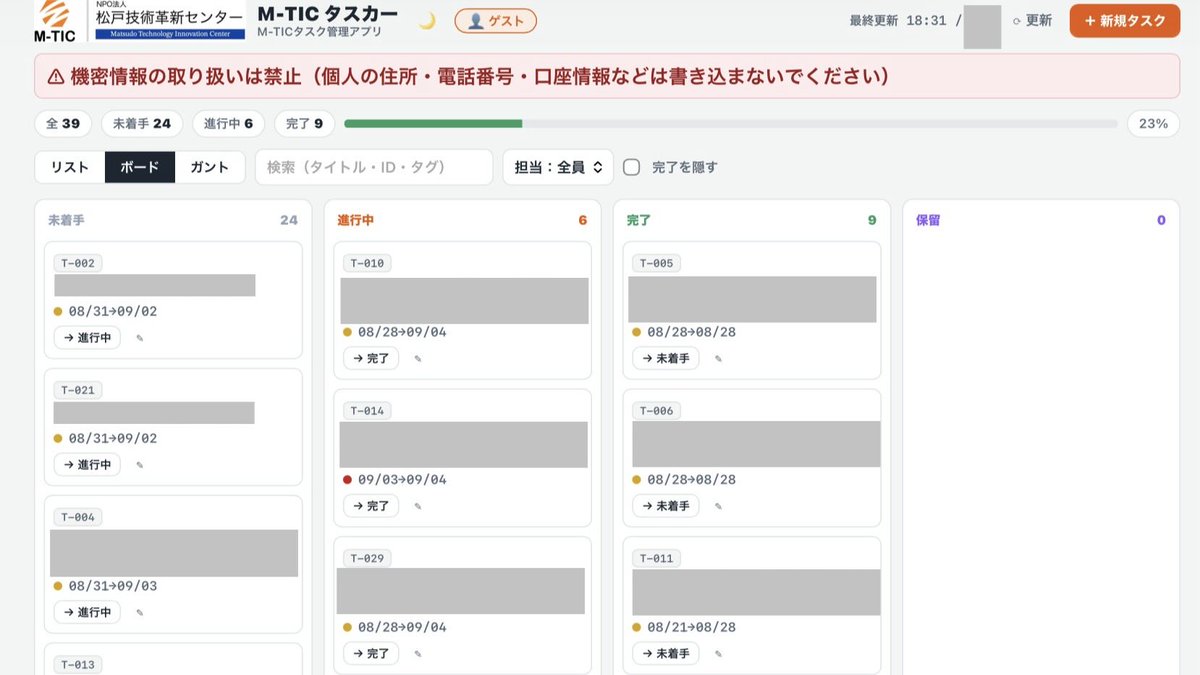Click the 完了 column header
This screenshot has width=1200, height=675.
[638, 220]
